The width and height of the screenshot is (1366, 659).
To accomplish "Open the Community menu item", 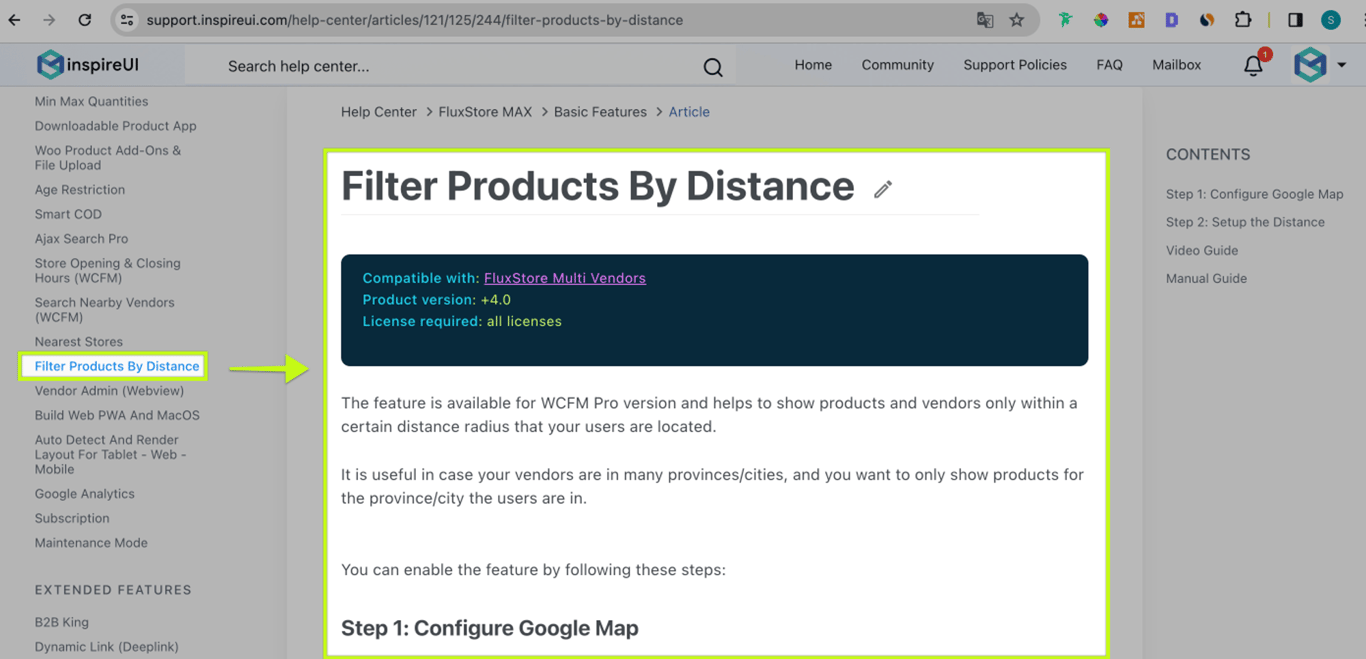I will (898, 65).
